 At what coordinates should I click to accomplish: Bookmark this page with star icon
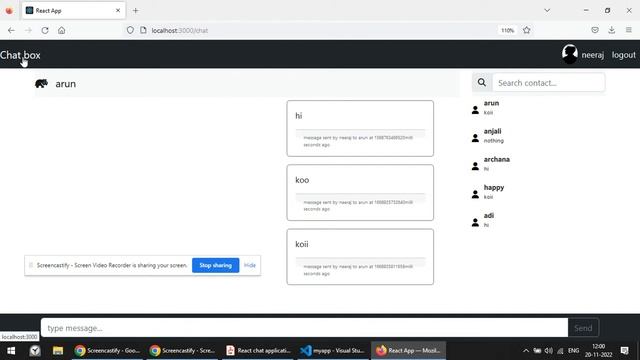click(x=527, y=30)
